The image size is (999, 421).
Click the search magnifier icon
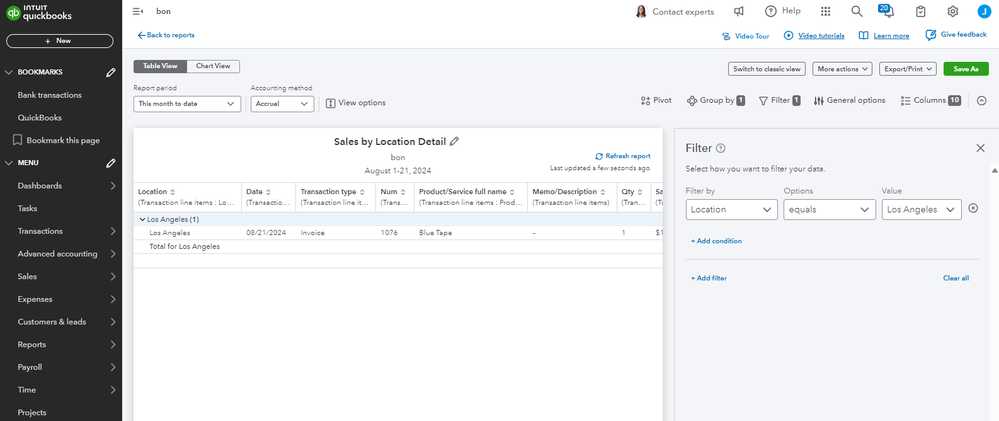click(857, 11)
